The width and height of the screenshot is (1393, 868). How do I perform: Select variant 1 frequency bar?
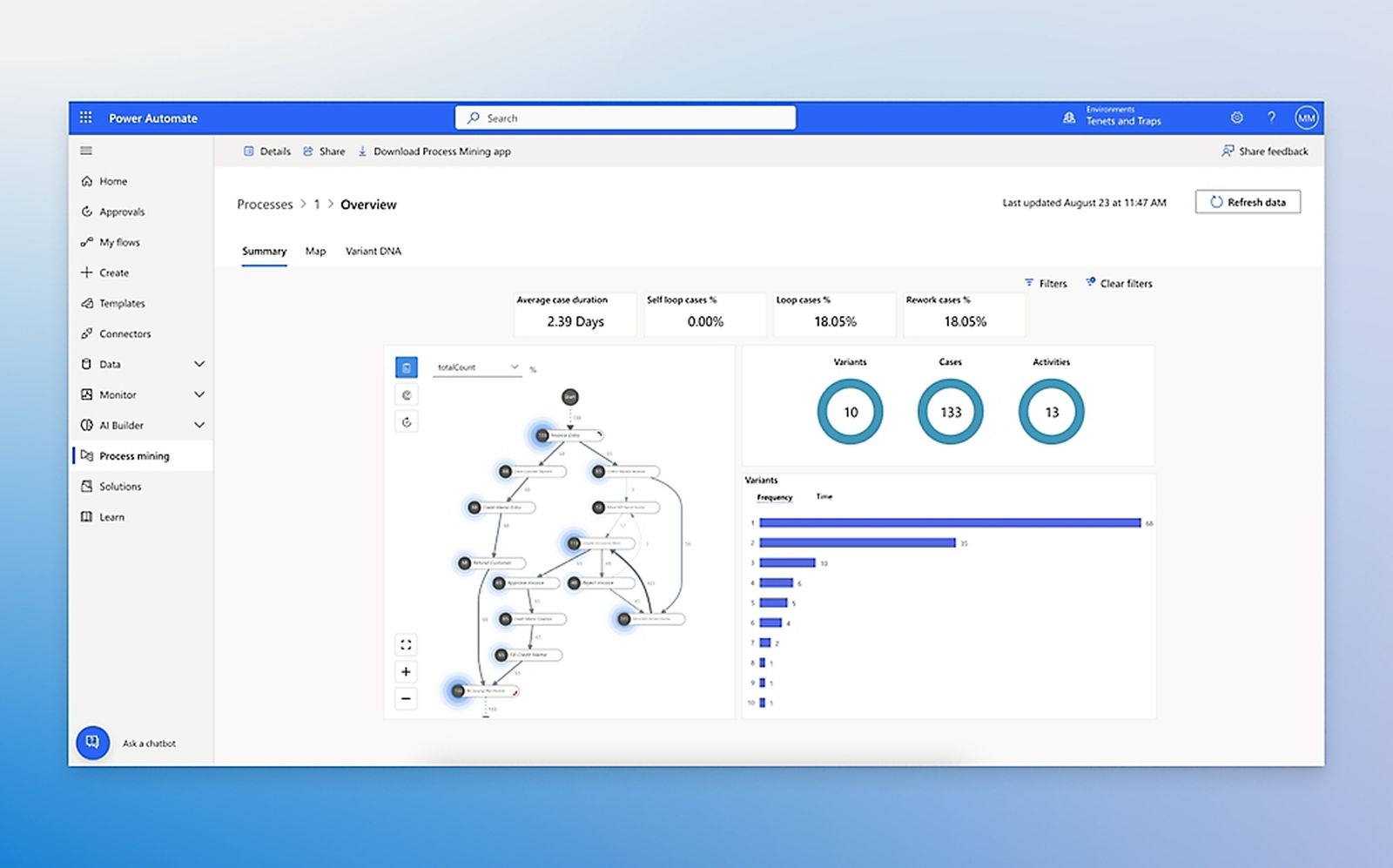(949, 523)
